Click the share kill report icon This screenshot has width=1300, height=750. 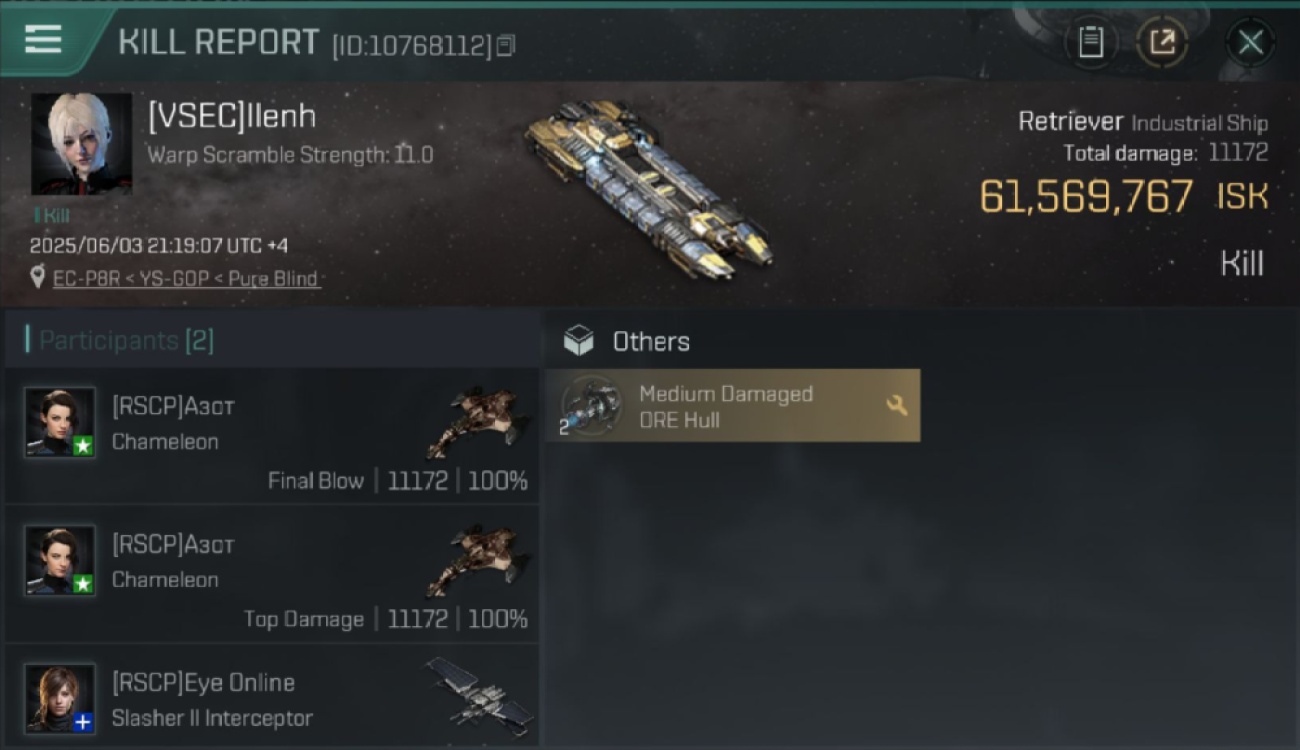click(1162, 42)
